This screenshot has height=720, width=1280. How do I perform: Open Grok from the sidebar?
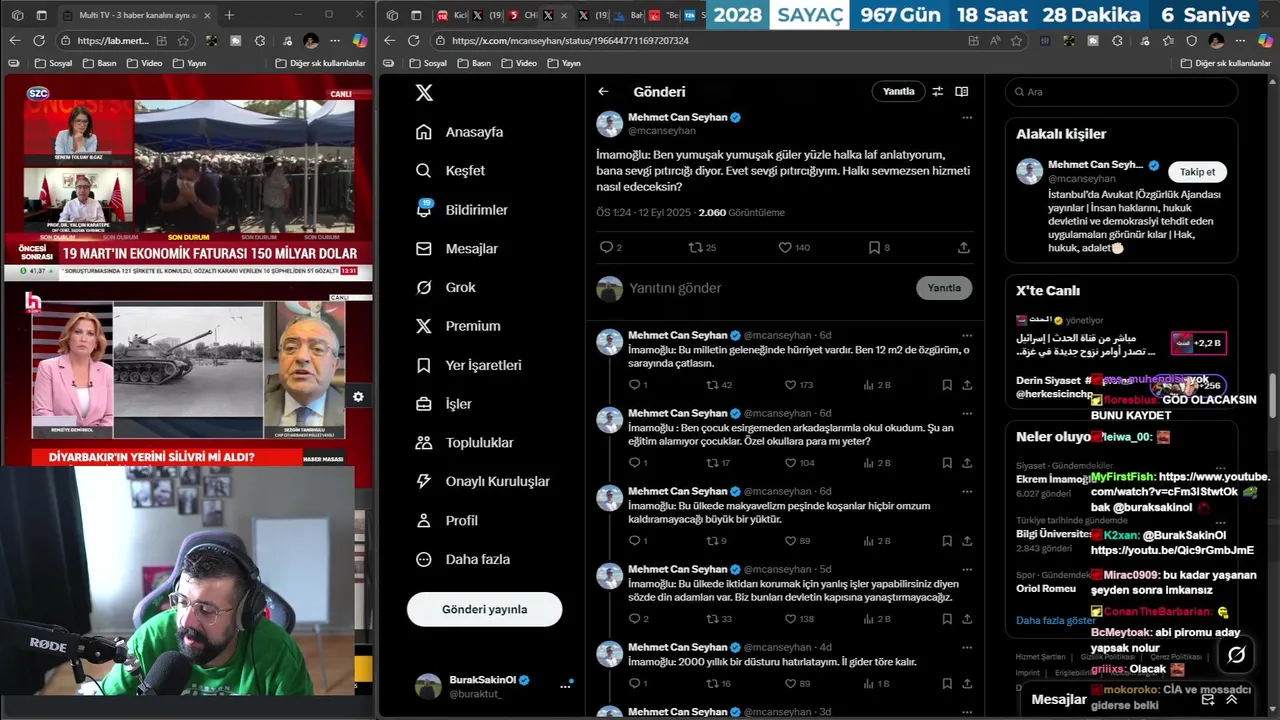coord(446,287)
